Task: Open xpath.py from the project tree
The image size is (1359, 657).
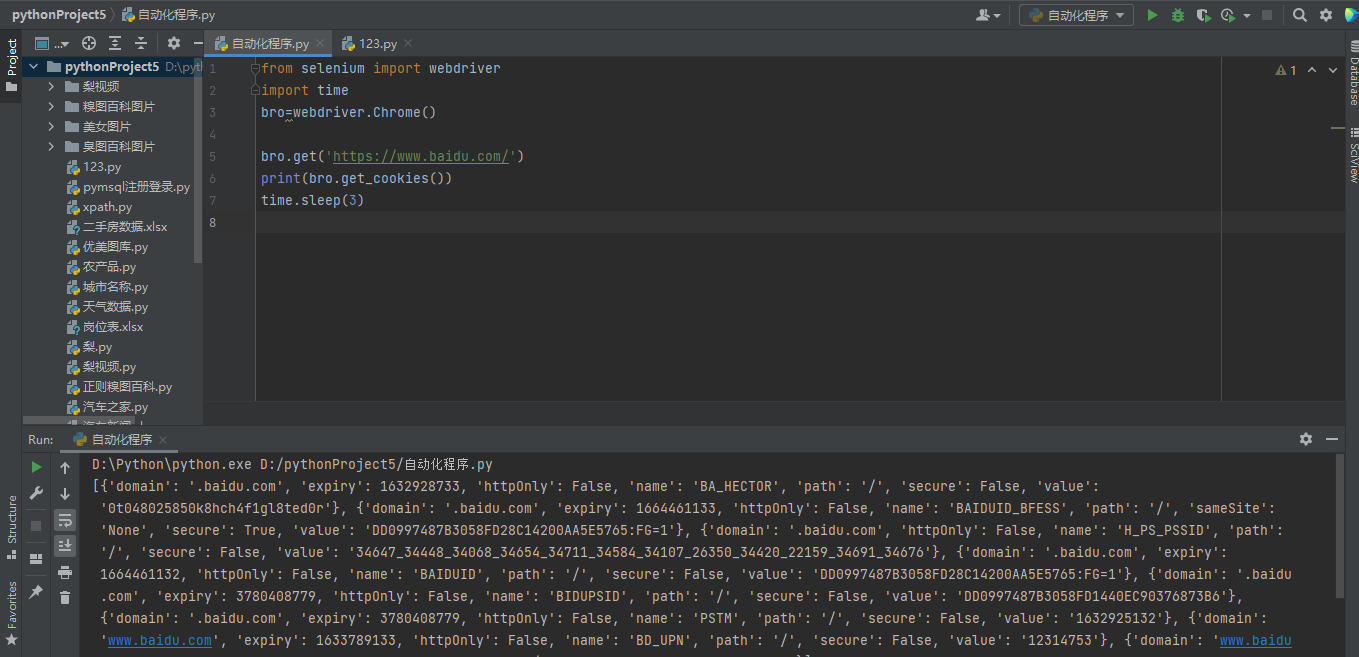Action: [107, 207]
